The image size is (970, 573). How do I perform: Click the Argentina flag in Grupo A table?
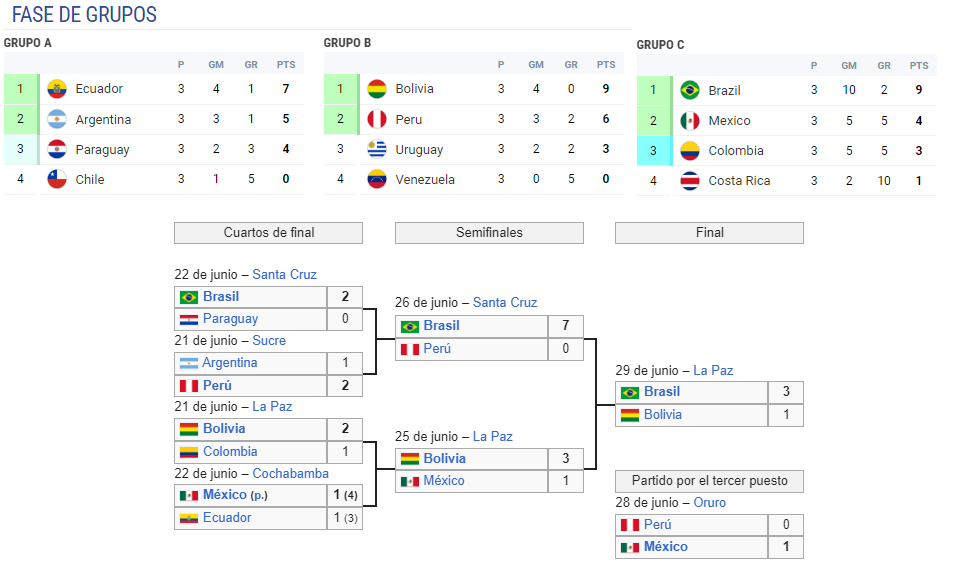(57, 120)
